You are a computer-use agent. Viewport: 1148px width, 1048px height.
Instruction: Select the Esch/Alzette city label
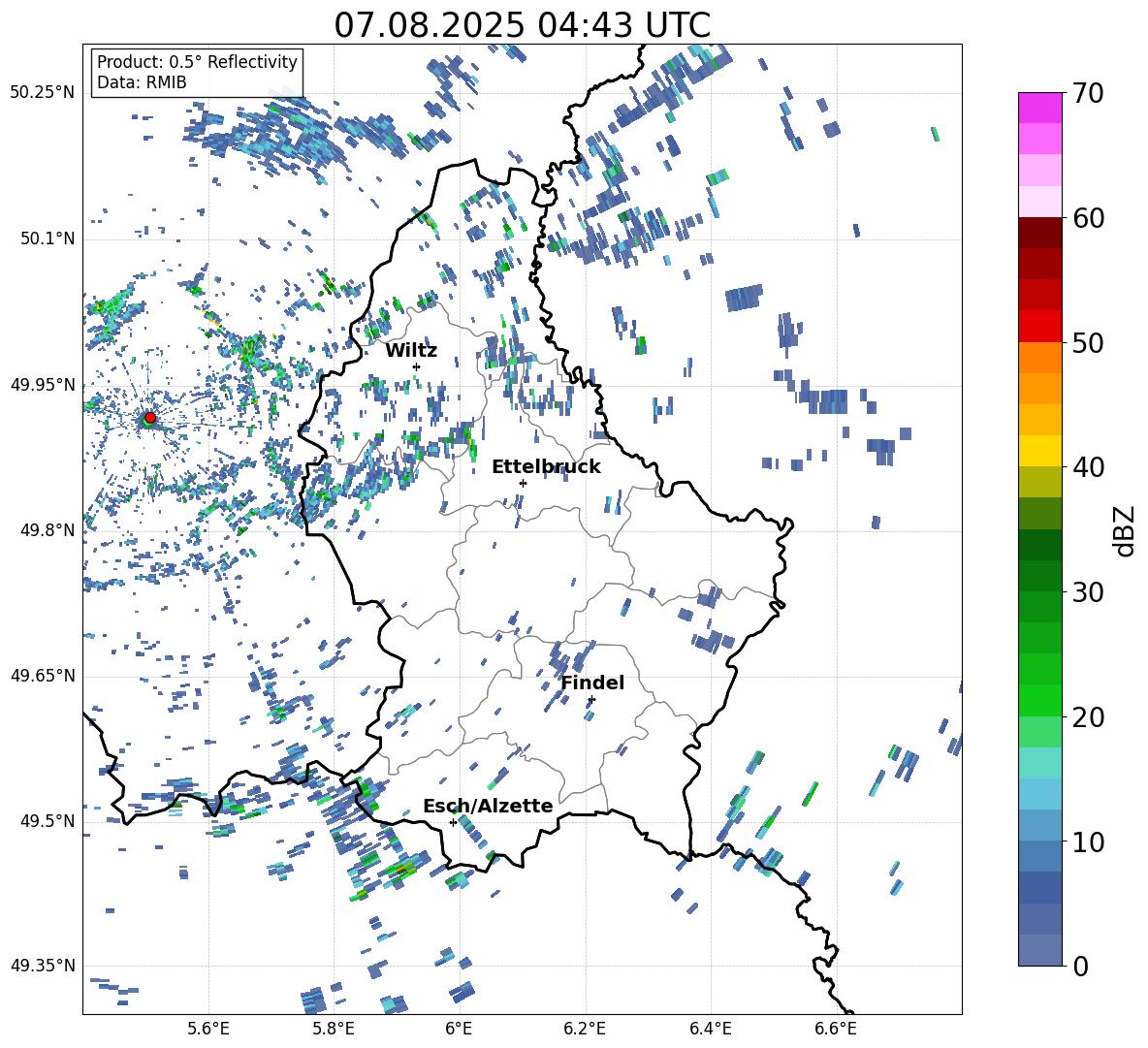click(488, 806)
